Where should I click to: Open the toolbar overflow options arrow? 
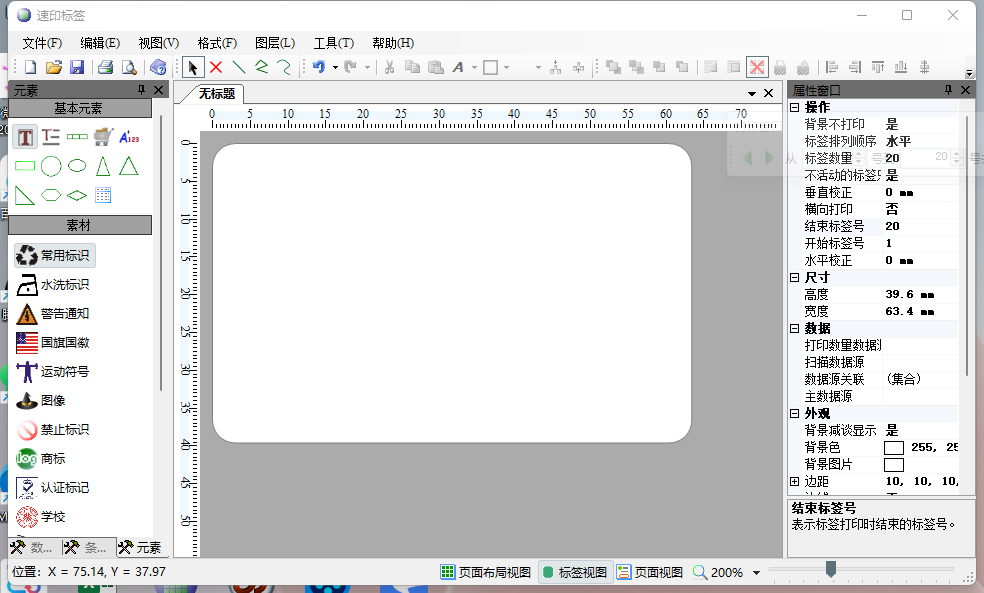(x=970, y=73)
